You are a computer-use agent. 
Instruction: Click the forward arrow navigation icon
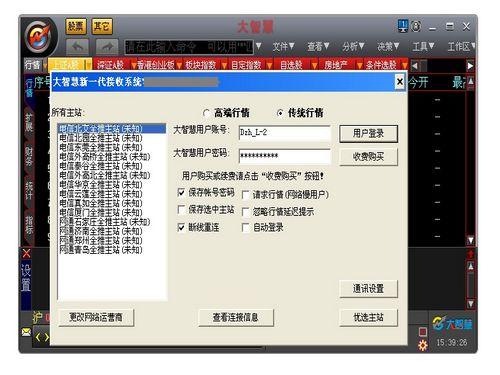107,47
